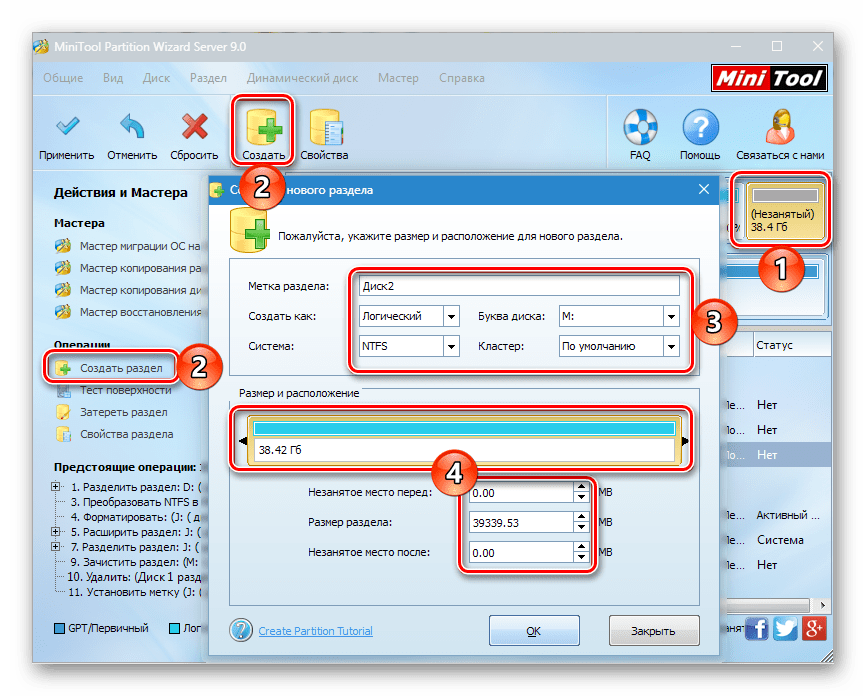Click the Отменить undo arrow icon
The height and width of the screenshot is (696, 866).
(x=132, y=127)
